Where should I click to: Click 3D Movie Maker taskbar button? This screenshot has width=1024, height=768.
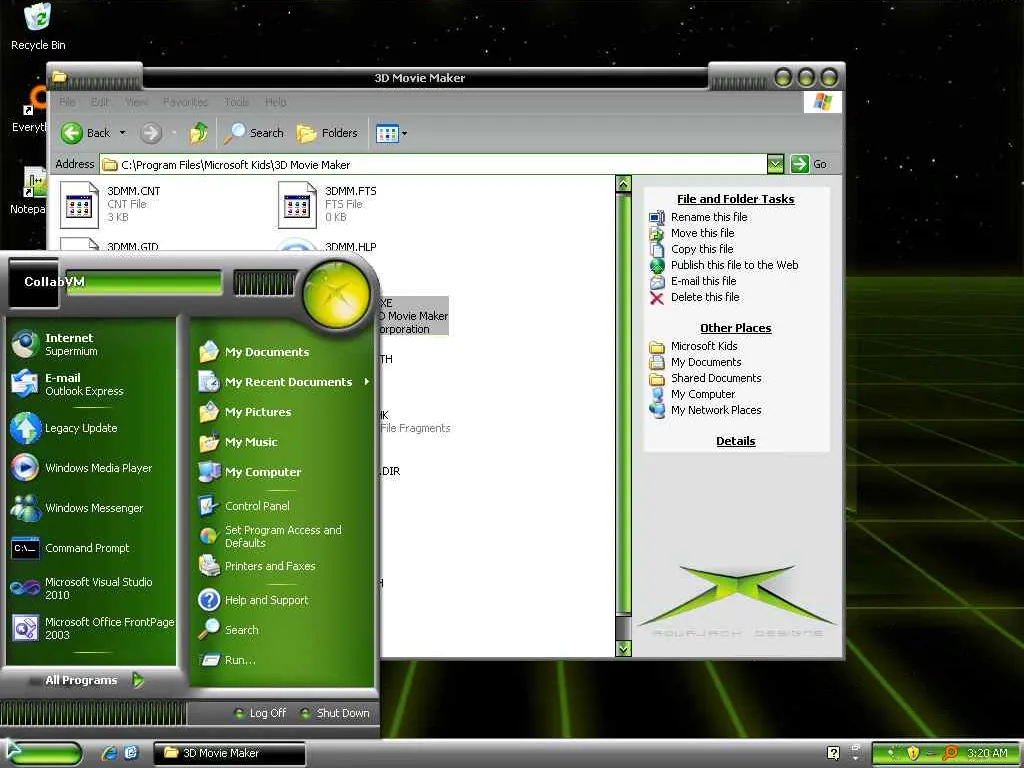click(x=229, y=753)
